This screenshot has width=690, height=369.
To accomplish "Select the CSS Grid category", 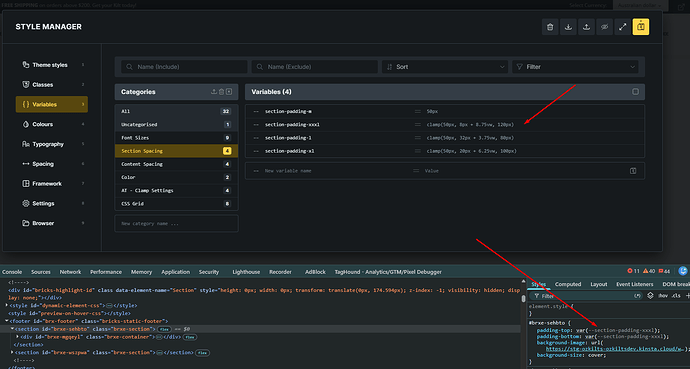I will point(176,204).
